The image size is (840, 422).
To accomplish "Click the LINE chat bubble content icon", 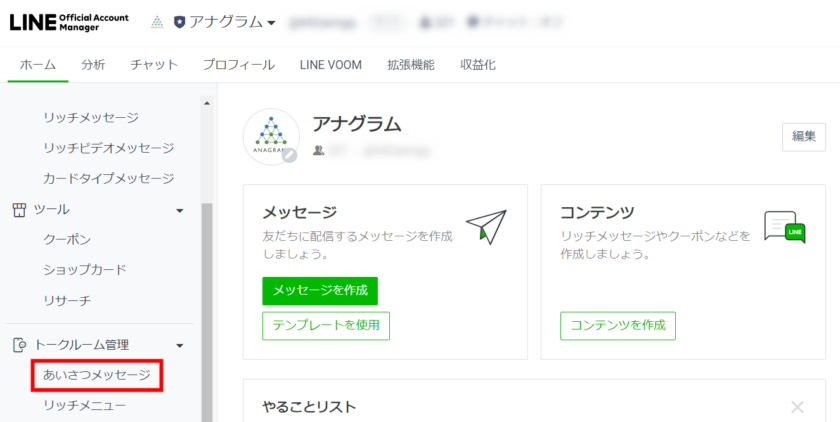I will point(784,227).
